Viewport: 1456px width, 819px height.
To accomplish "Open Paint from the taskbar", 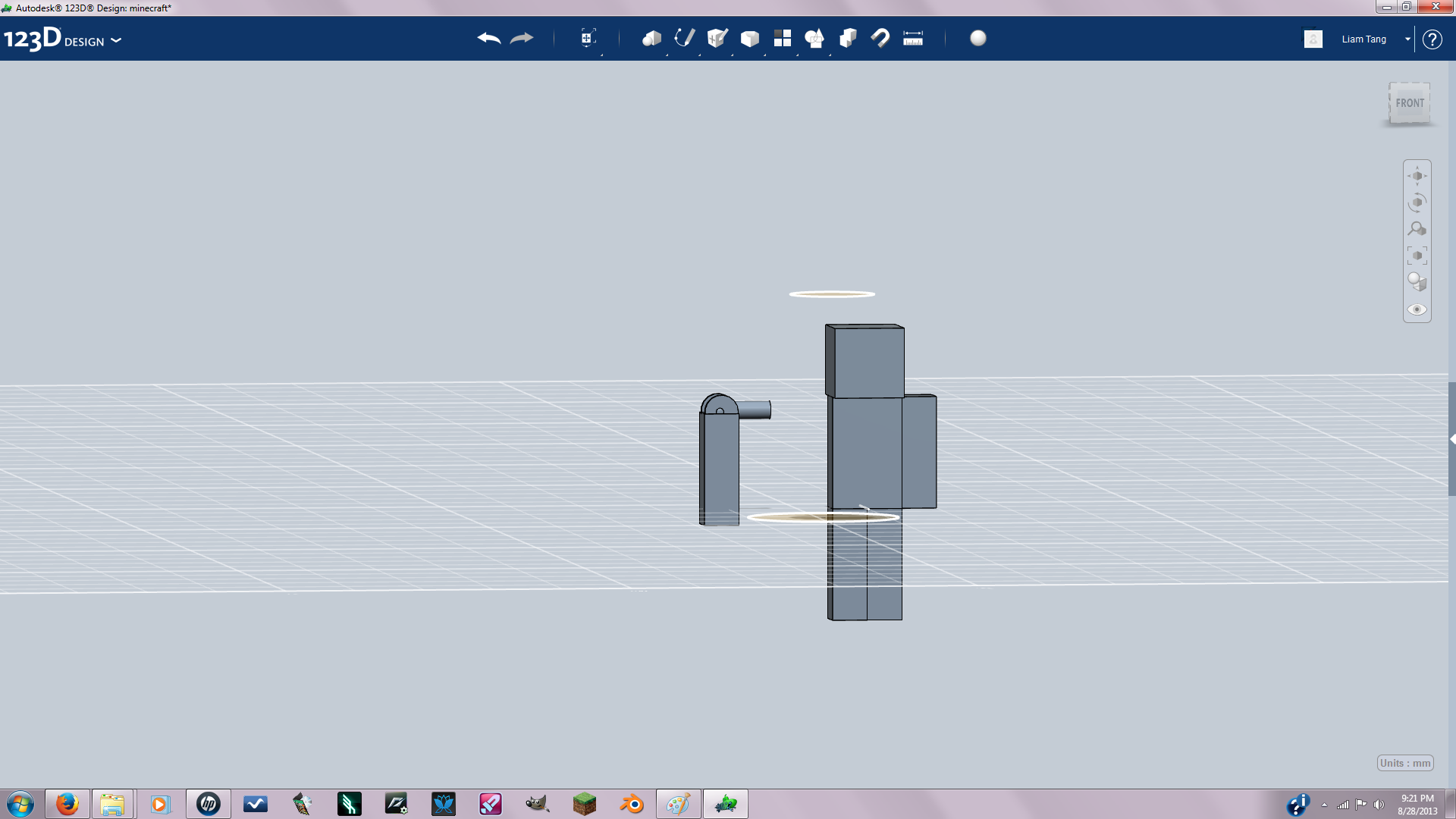I will tap(679, 804).
